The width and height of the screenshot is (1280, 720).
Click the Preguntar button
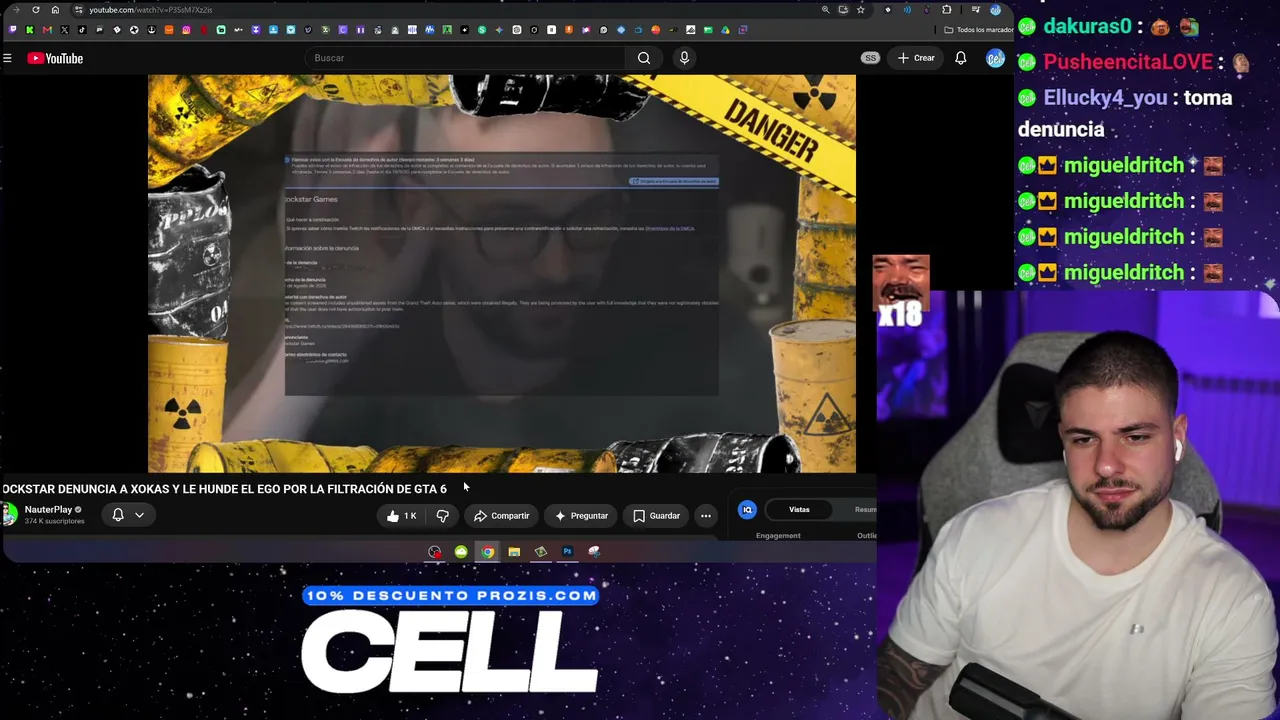click(x=582, y=516)
